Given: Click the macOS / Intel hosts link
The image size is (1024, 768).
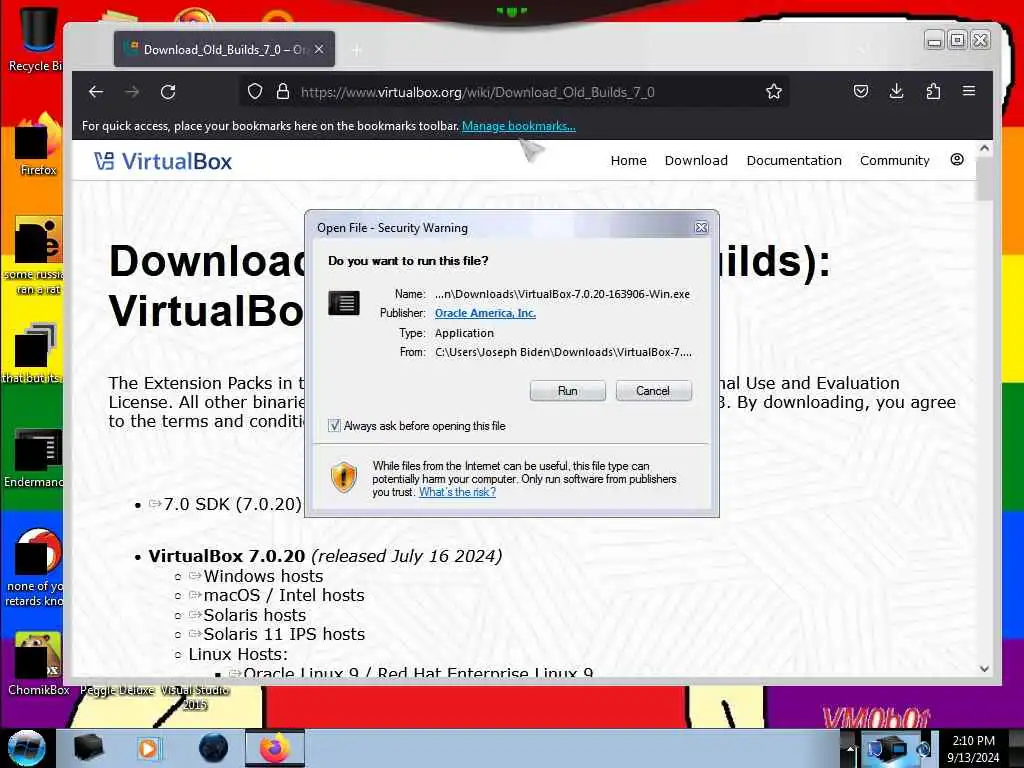Looking at the screenshot, I should click(284, 595).
